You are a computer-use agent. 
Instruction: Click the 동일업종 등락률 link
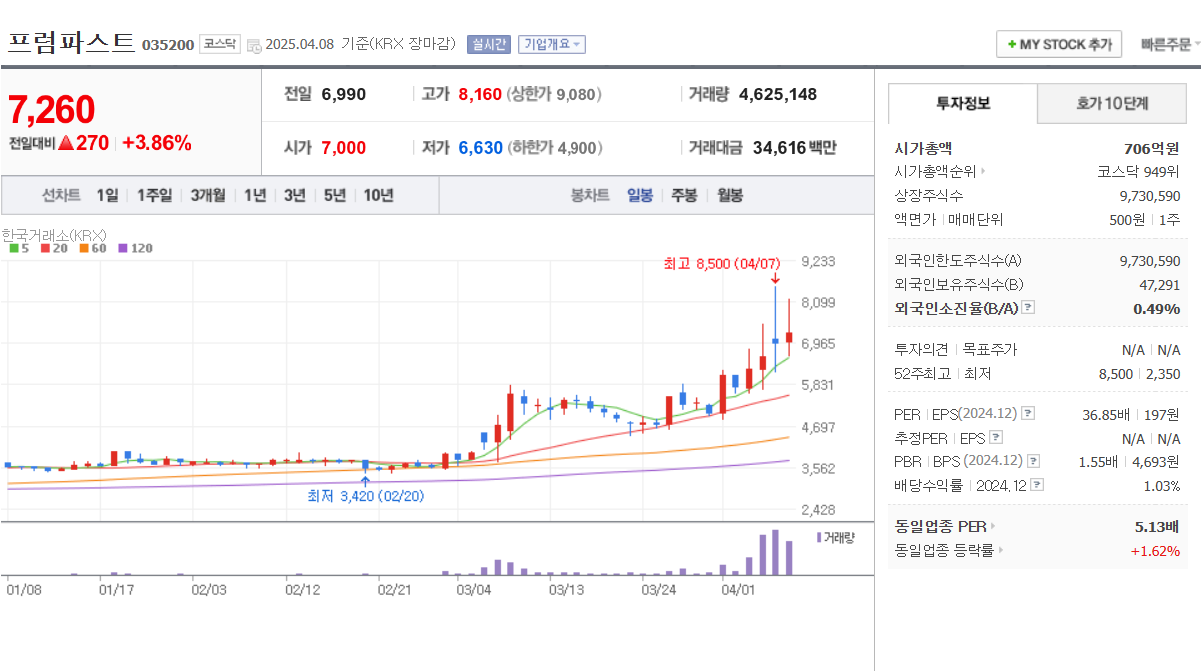pyautogui.click(x=944, y=550)
